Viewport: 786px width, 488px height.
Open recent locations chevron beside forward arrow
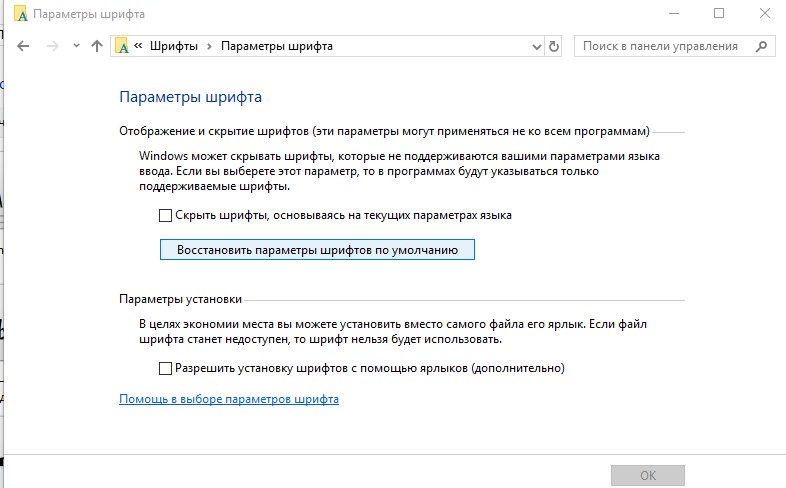point(76,46)
